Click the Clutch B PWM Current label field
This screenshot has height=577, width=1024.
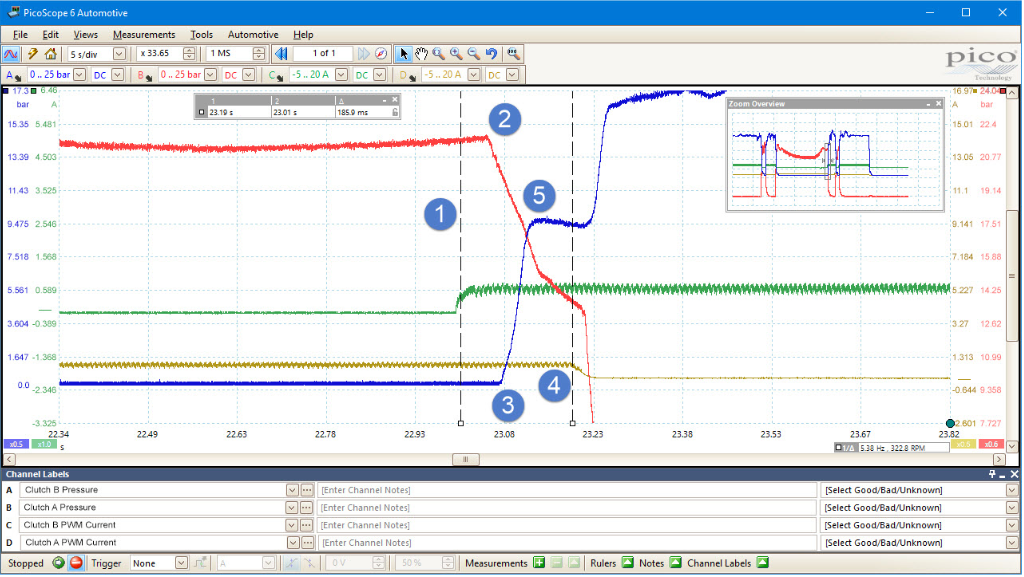pos(153,525)
